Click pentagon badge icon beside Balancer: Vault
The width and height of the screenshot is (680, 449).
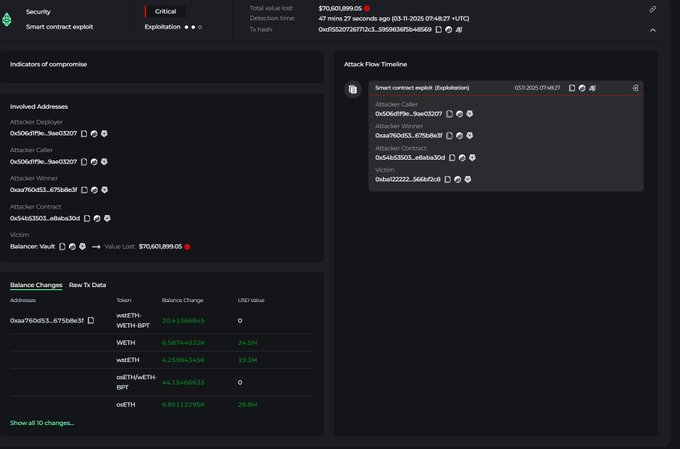tap(82, 246)
